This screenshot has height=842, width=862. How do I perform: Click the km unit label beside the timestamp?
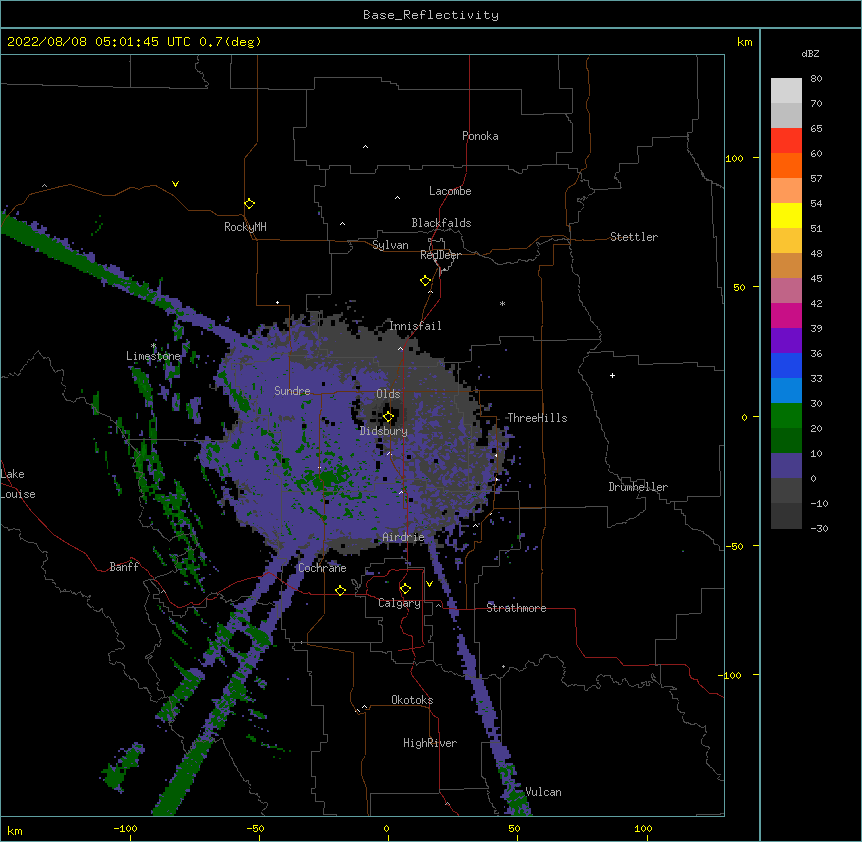tap(745, 42)
